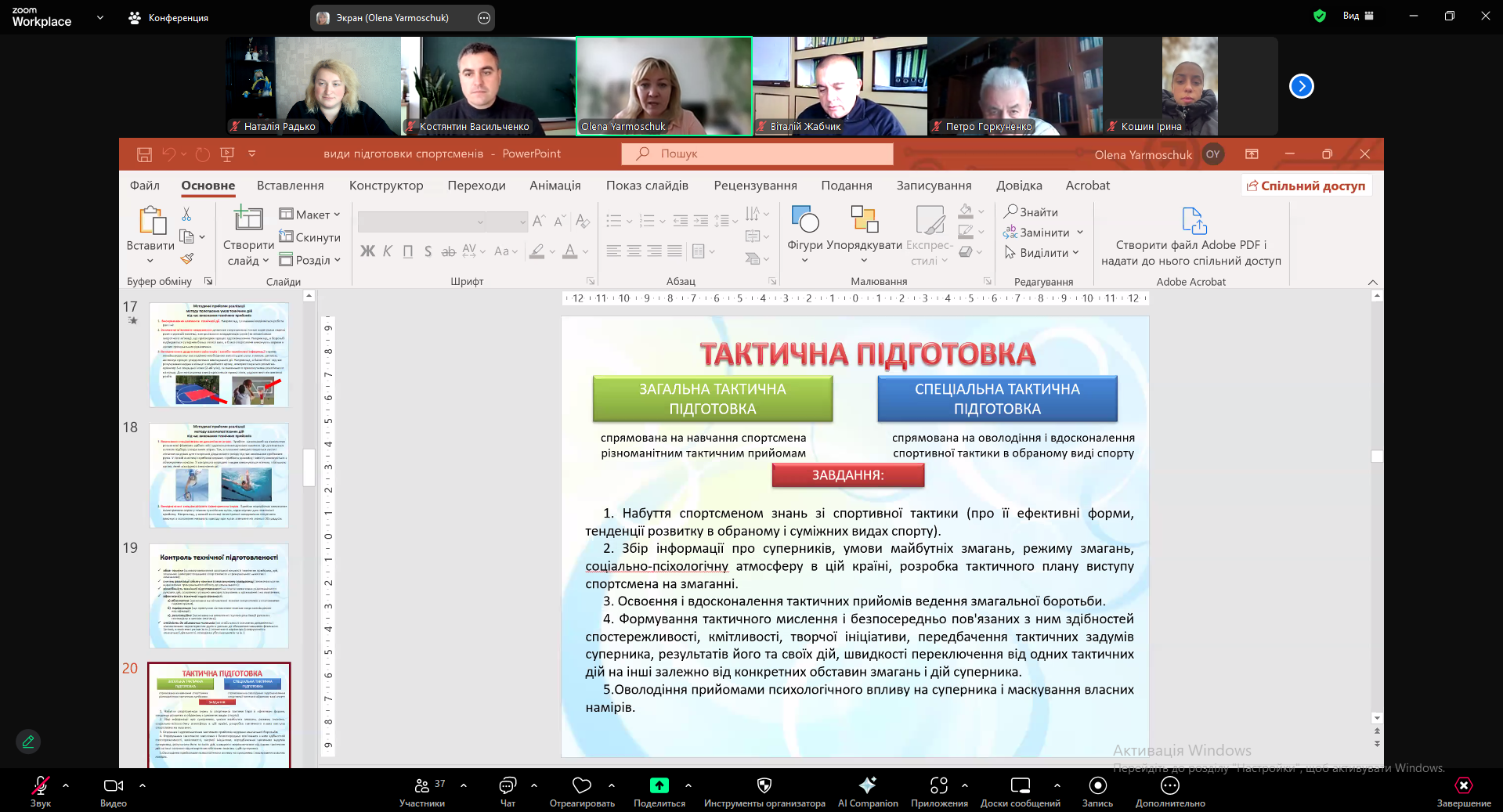Toggle camera with the Видео button

coord(114,785)
